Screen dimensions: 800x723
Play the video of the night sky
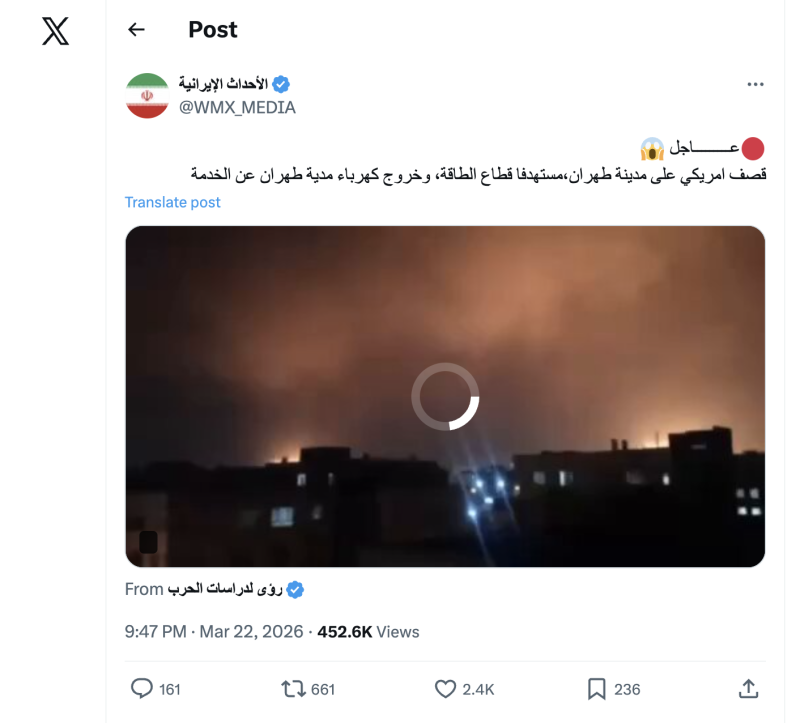tap(445, 396)
